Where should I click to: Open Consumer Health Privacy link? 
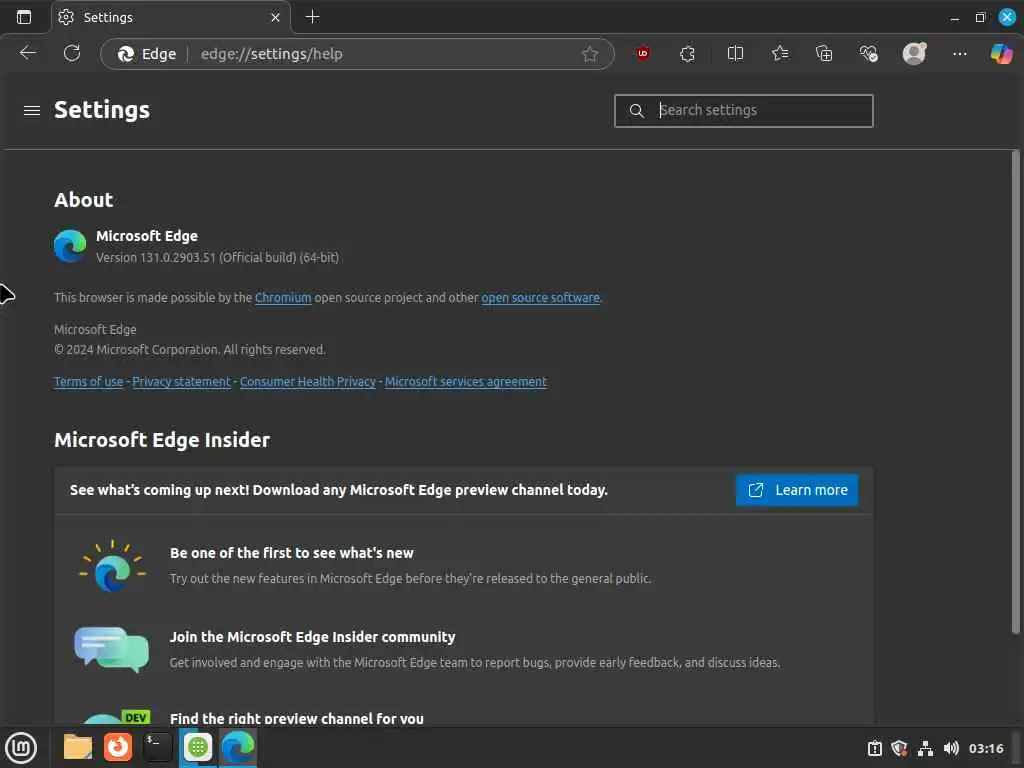pos(308,381)
